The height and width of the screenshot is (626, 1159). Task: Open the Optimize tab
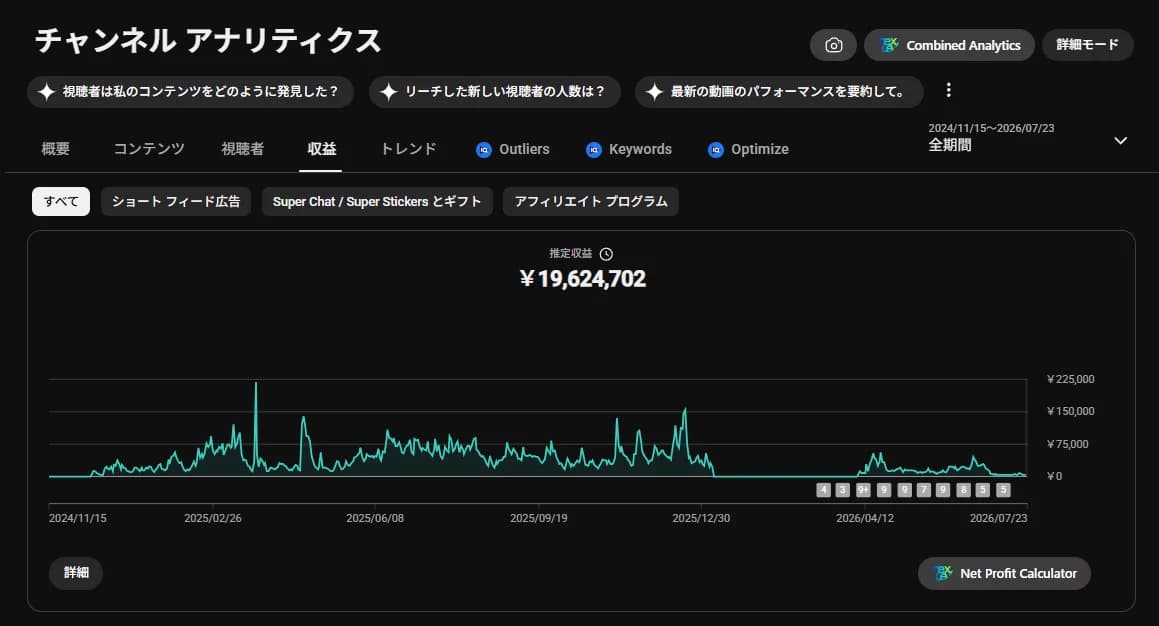coord(748,149)
